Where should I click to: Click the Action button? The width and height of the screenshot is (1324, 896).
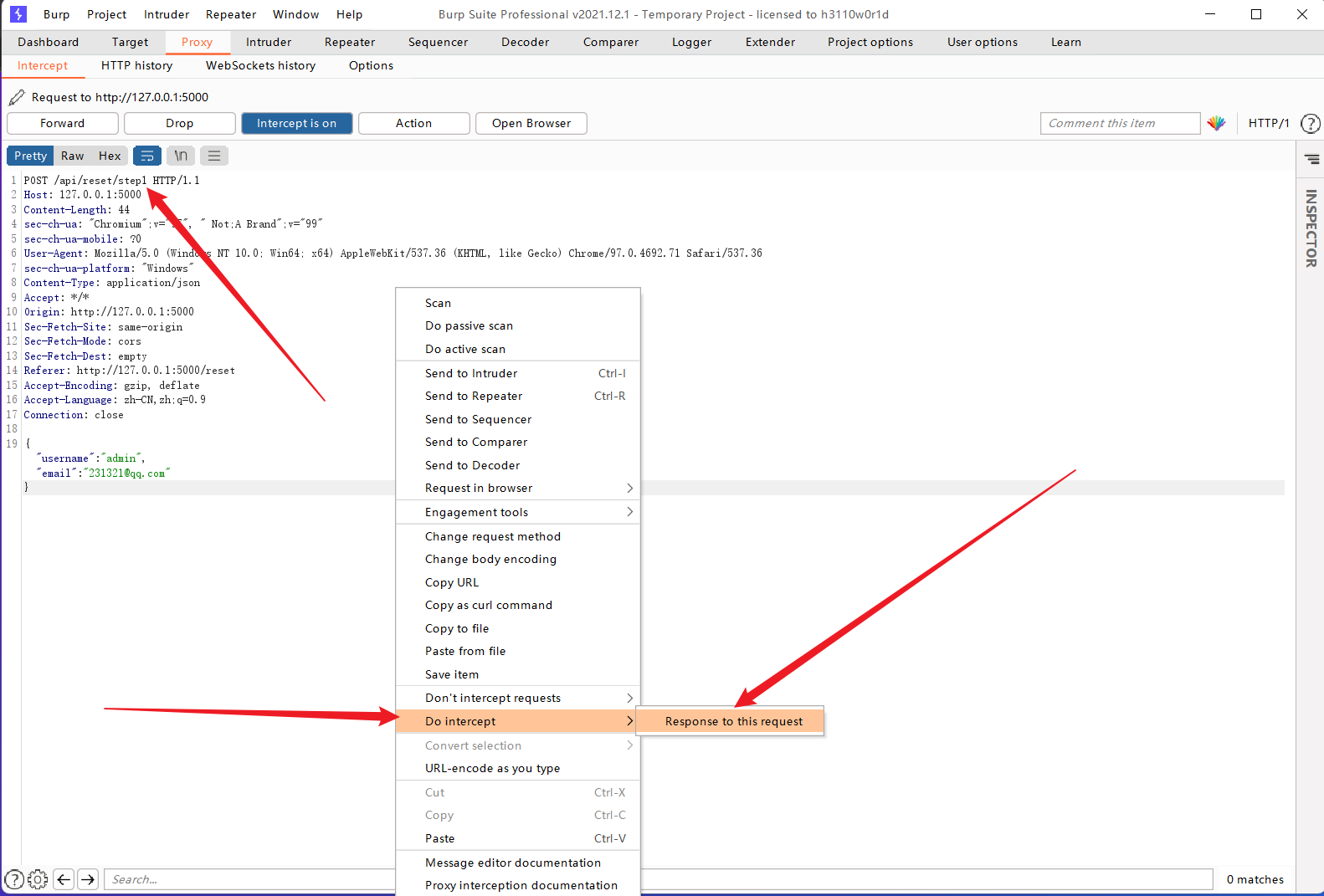[414, 123]
